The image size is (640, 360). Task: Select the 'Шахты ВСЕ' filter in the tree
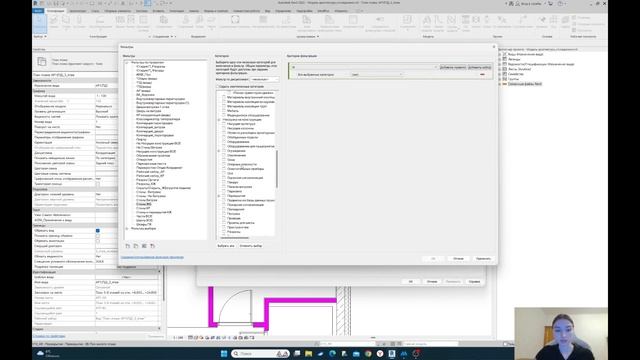point(144,220)
